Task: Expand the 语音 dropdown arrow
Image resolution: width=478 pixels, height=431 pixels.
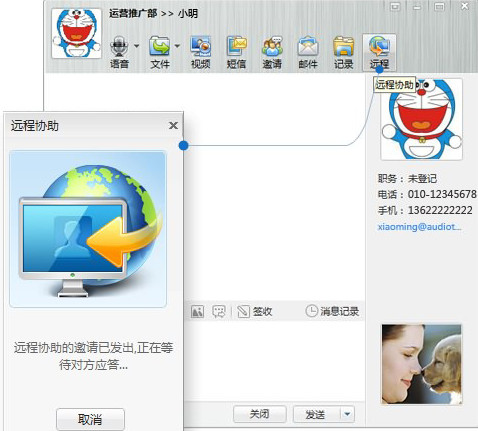Action: [x=137, y=46]
